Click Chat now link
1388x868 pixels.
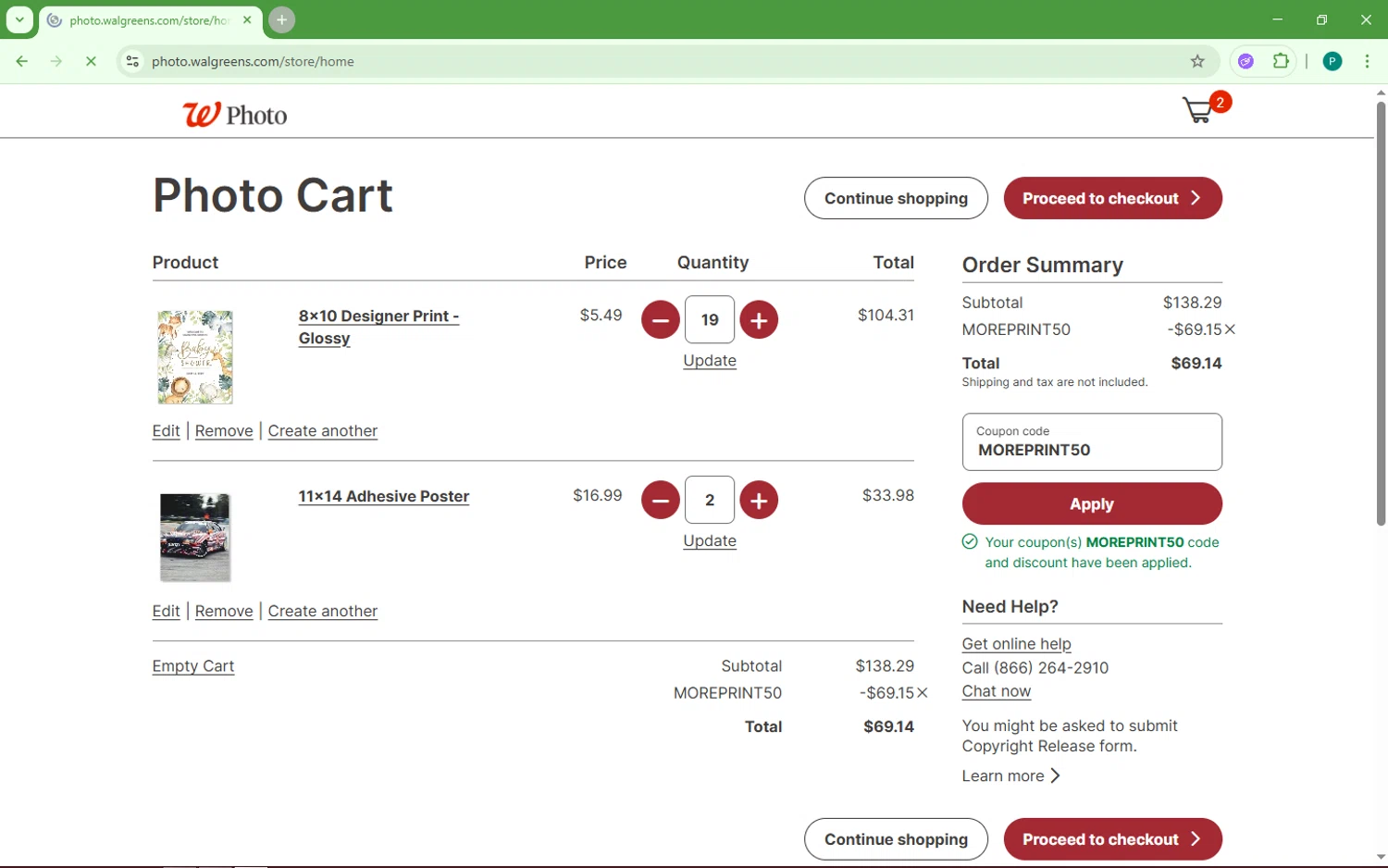(x=996, y=691)
